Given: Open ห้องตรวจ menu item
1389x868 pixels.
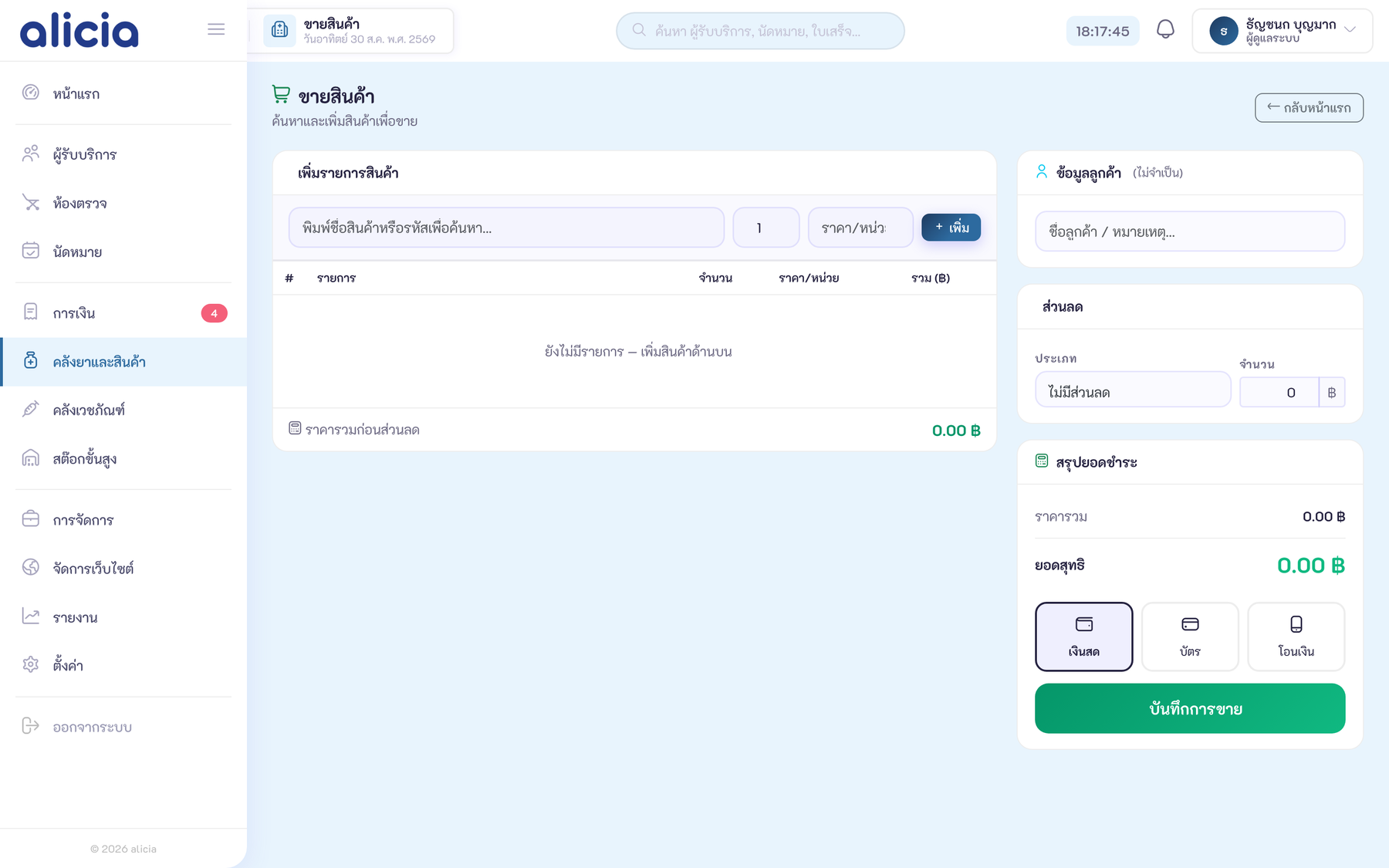Looking at the screenshot, I should pos(123,203).
